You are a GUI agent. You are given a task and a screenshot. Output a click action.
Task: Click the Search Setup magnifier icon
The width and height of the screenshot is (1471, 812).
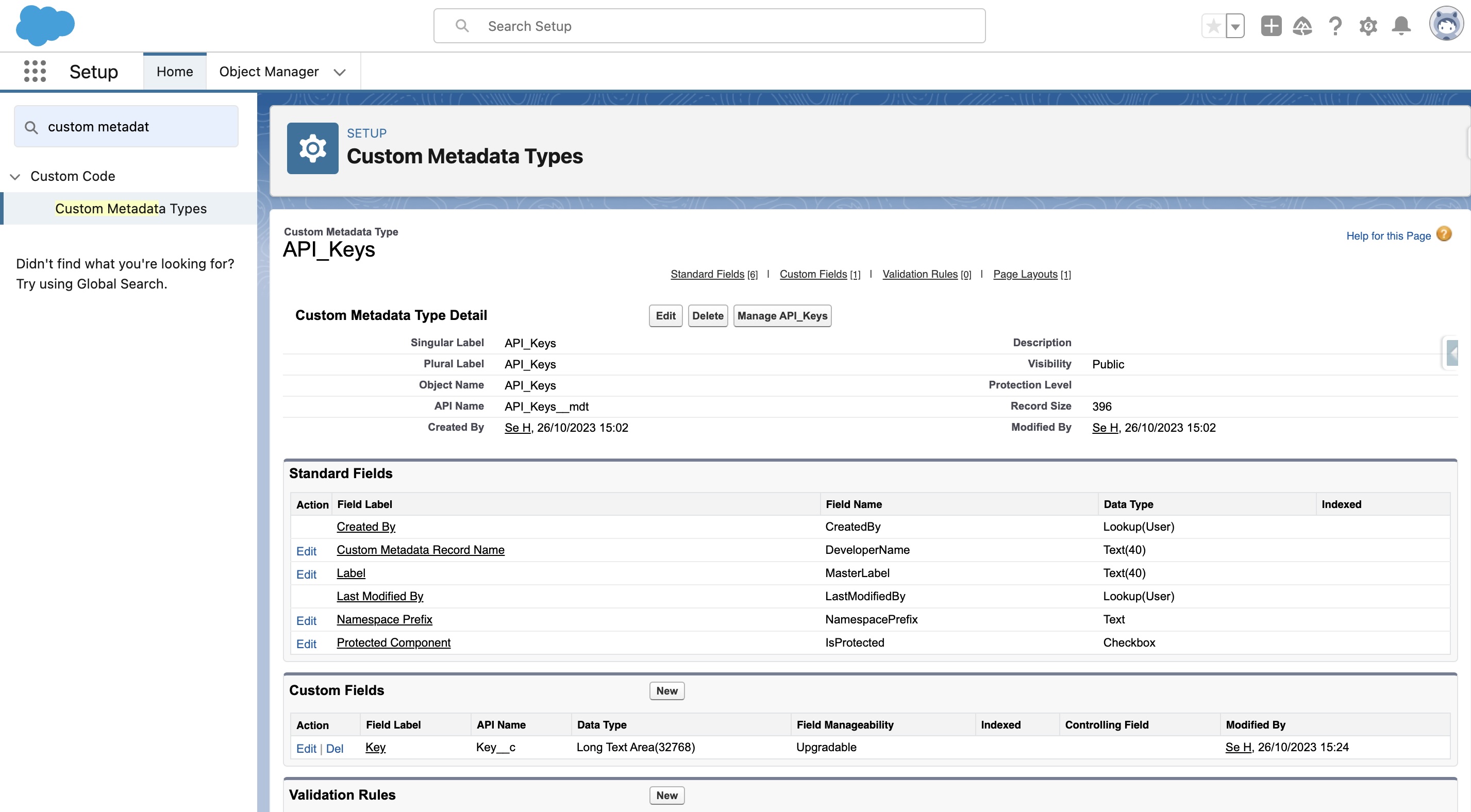(x=462, y=26)
